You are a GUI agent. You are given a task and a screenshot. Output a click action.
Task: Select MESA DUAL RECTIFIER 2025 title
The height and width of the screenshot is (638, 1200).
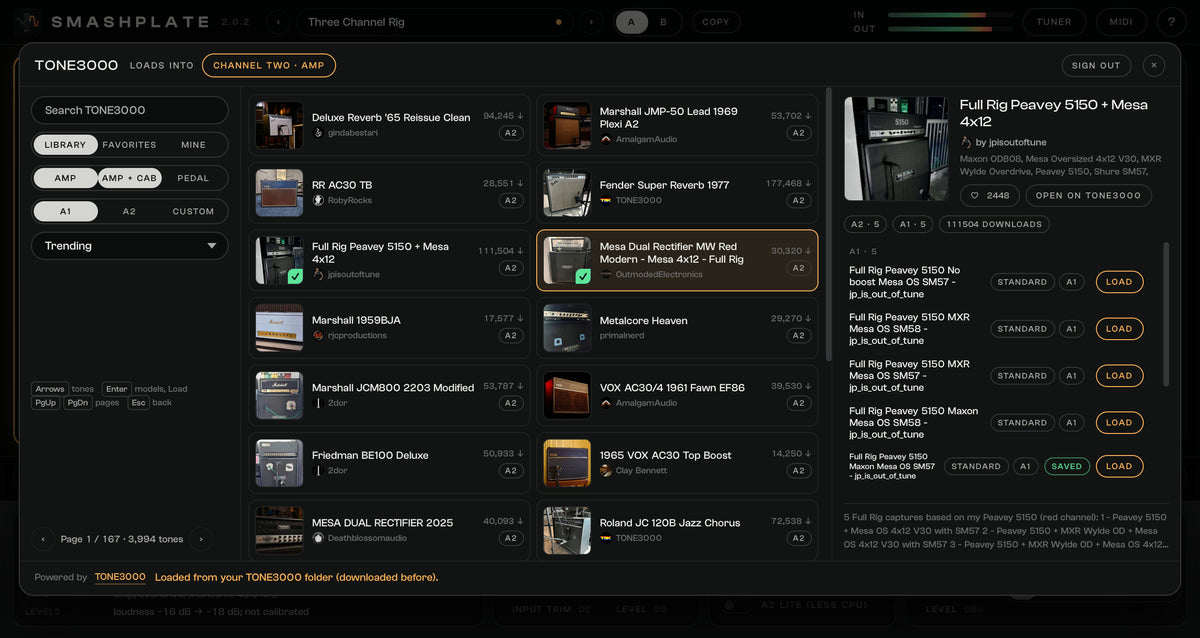[x=382, y=523]
